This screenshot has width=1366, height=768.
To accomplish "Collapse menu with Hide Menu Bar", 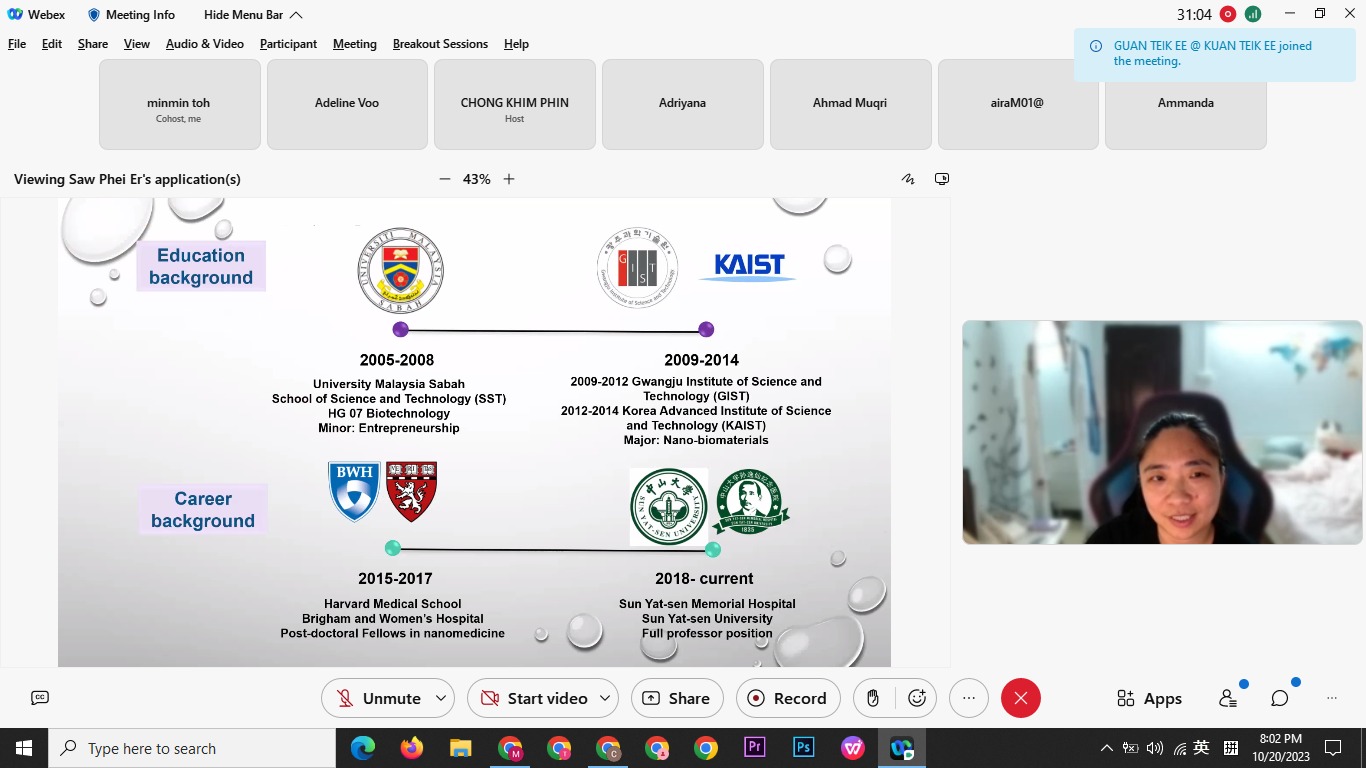I will (x=253, y=14).
